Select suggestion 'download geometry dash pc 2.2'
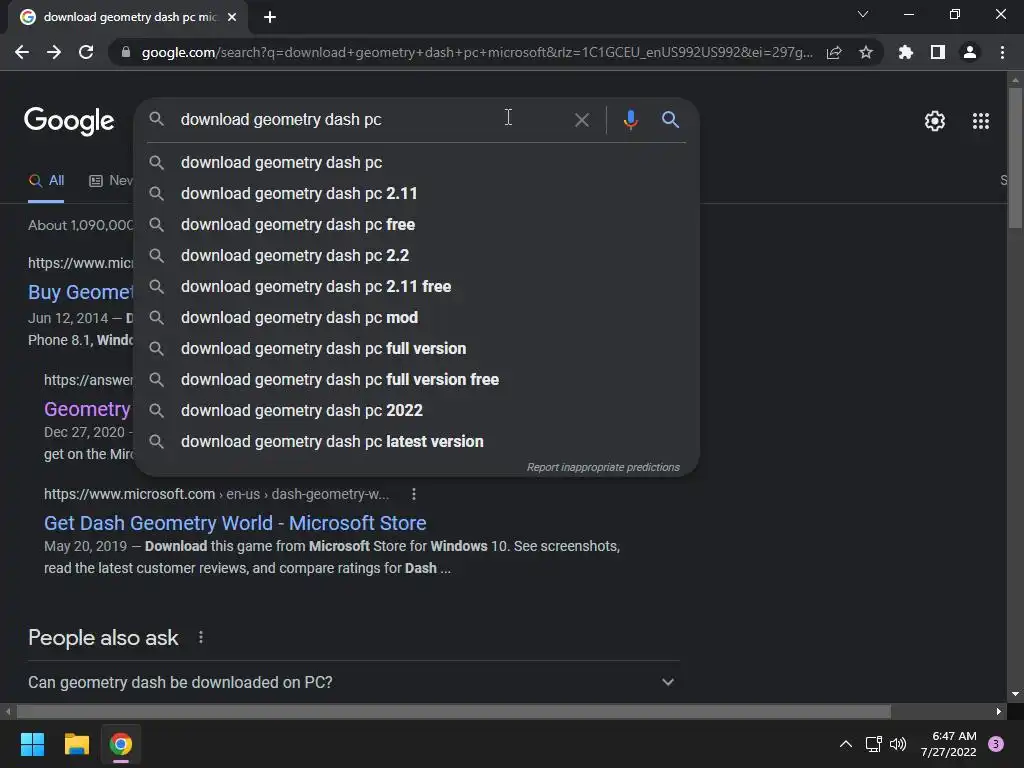 point(417,255)
